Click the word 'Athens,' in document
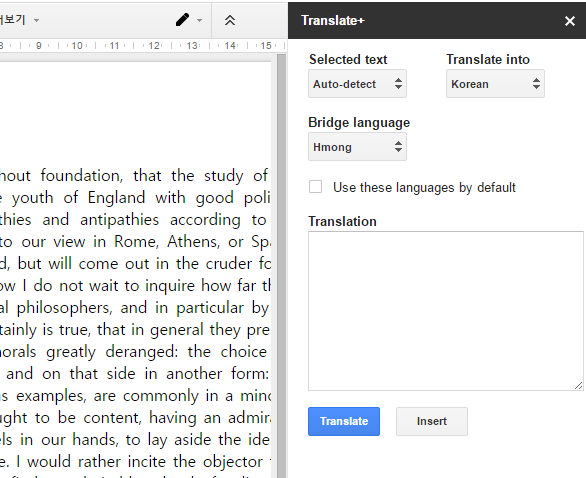Viewport: 586px width, 478px height. (193, 242)
